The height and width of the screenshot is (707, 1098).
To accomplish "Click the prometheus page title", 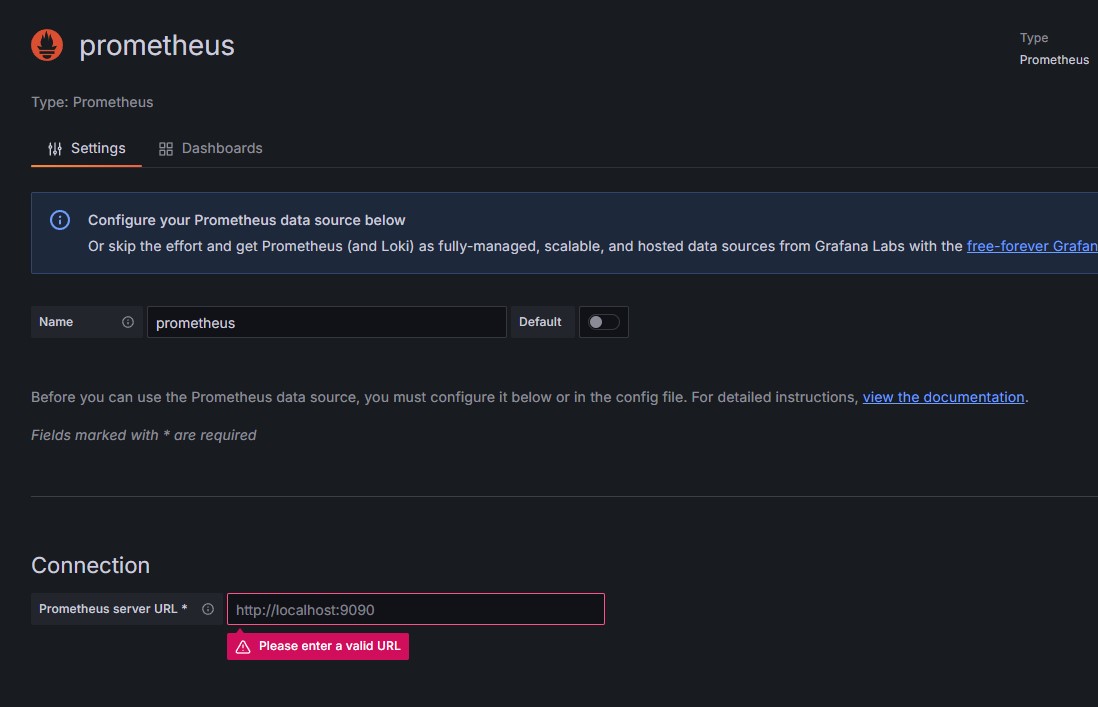I will click(156, 44).
